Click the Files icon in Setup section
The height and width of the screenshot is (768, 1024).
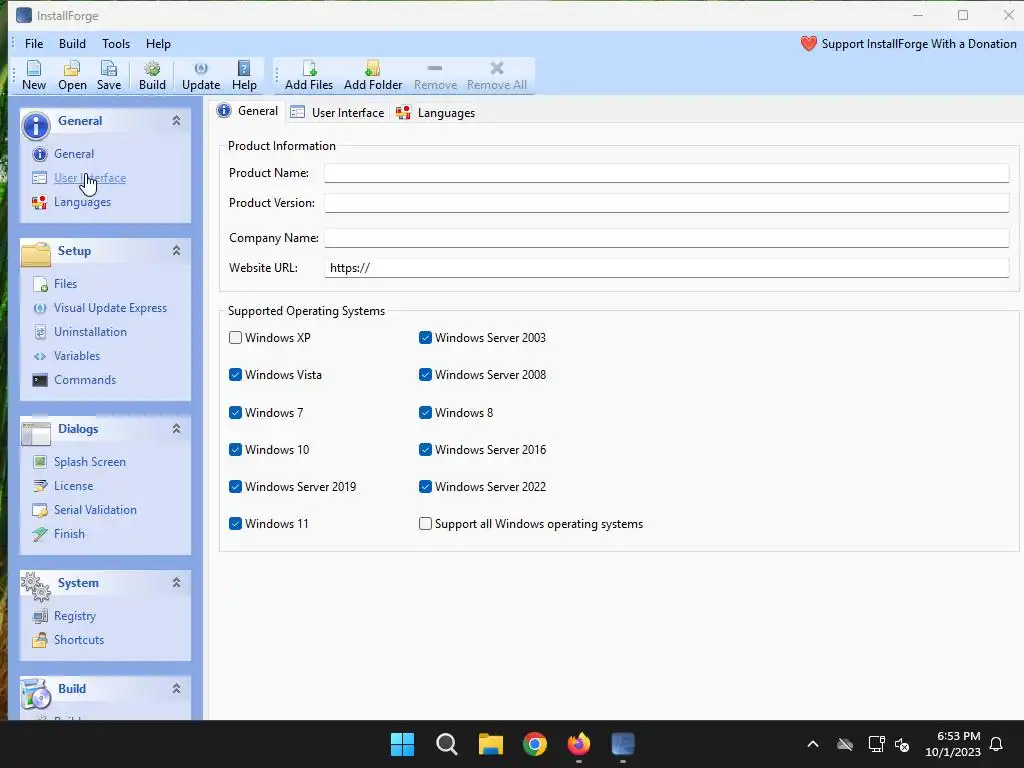pyautogui.click(x=40, y=284)
